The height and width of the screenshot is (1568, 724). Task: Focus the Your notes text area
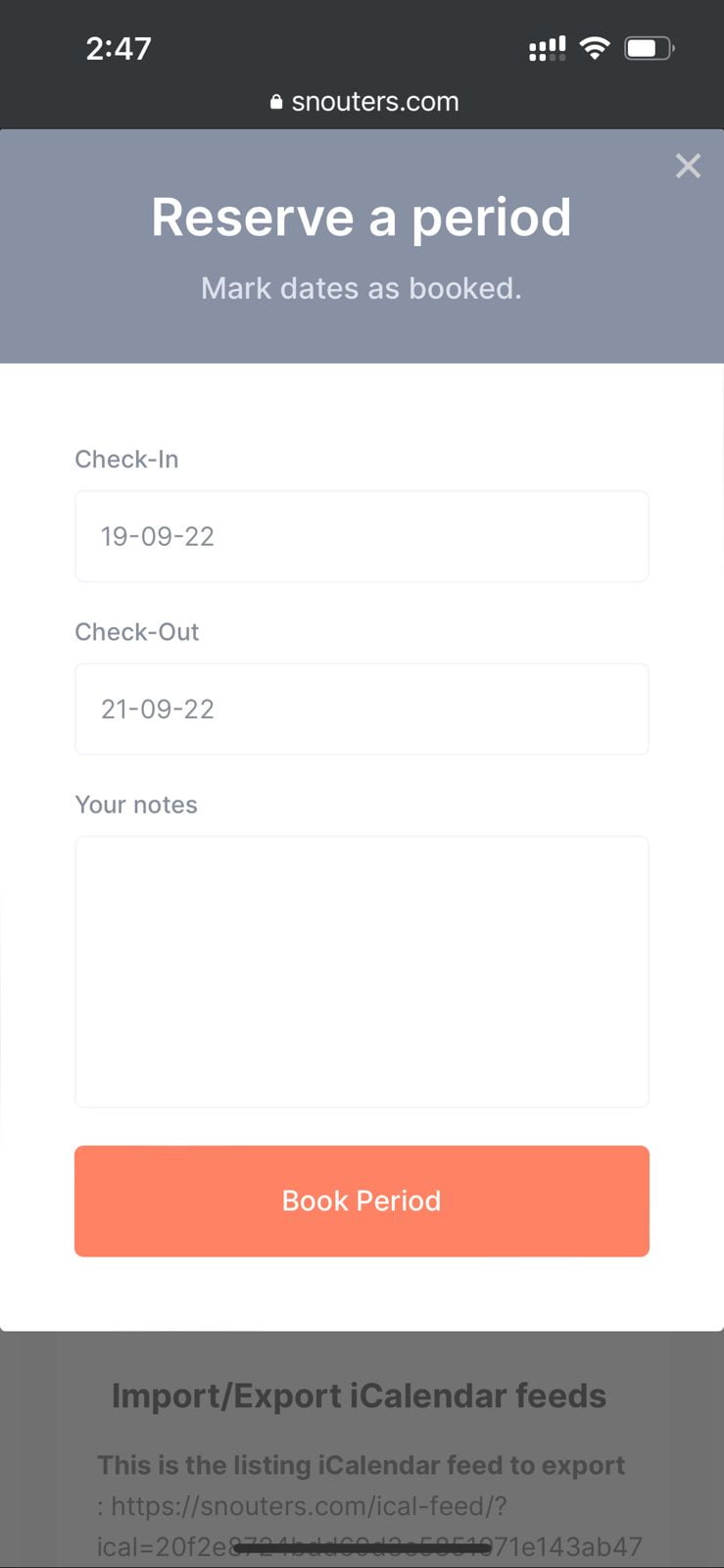362,971
